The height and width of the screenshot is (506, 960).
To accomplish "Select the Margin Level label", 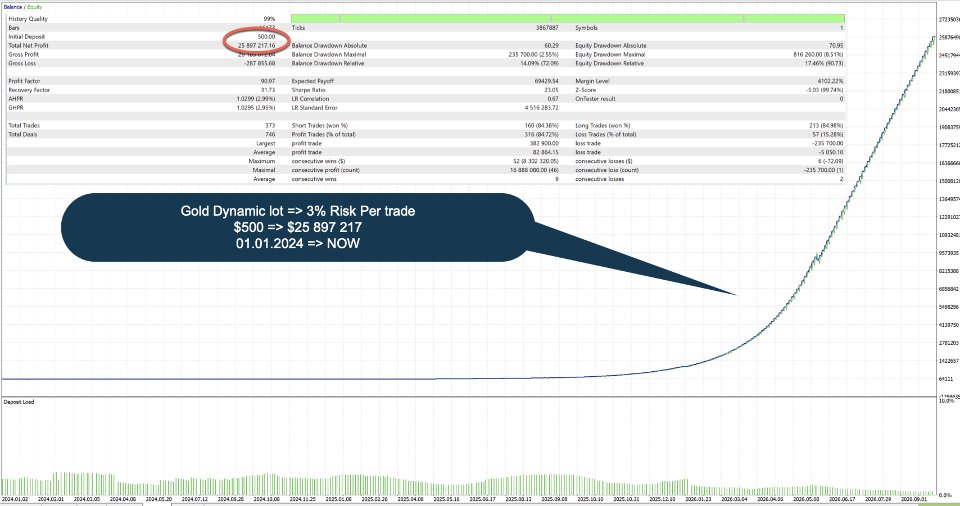I will pos(593,81).
